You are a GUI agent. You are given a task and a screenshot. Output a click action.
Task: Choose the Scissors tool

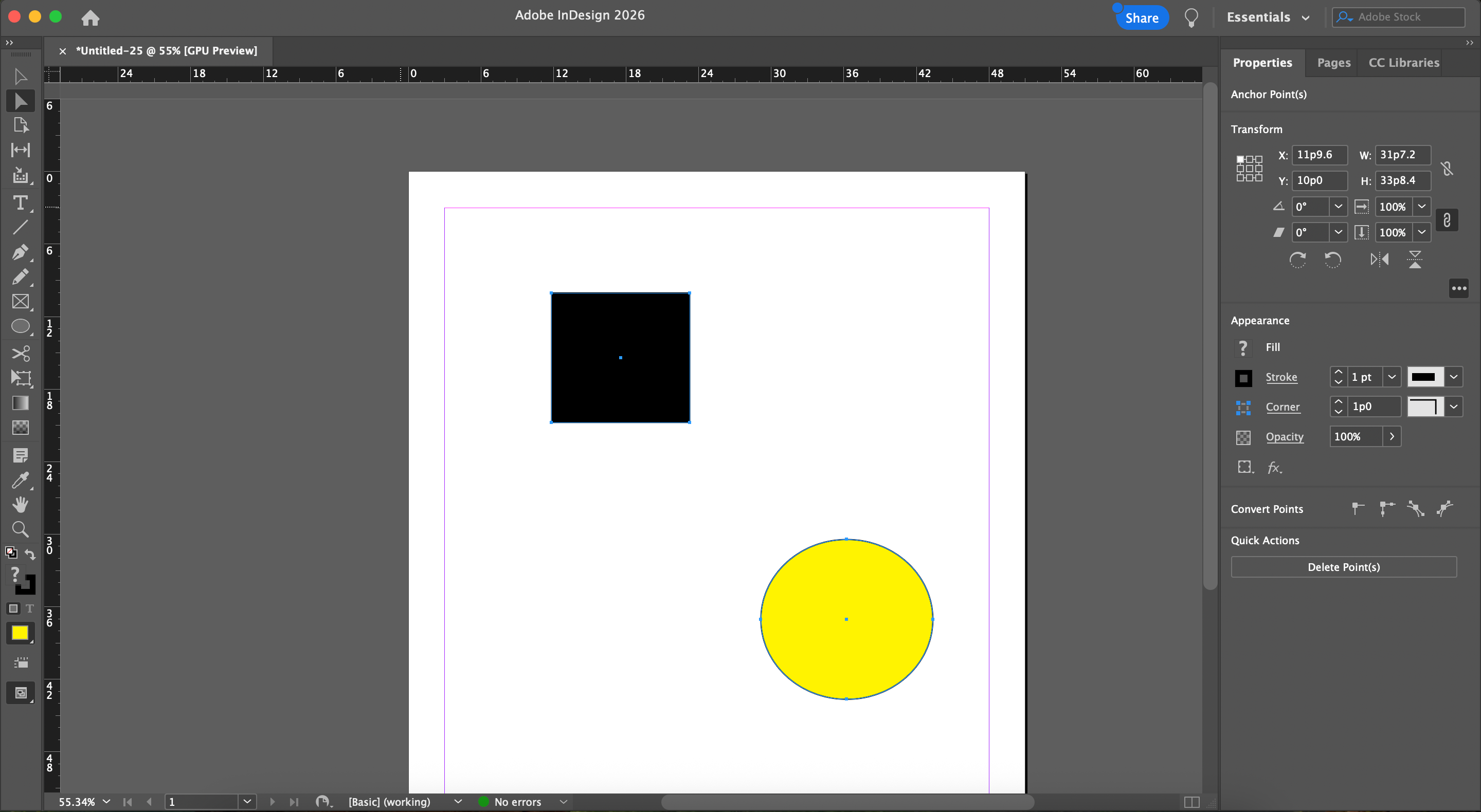tap(20, 353)
